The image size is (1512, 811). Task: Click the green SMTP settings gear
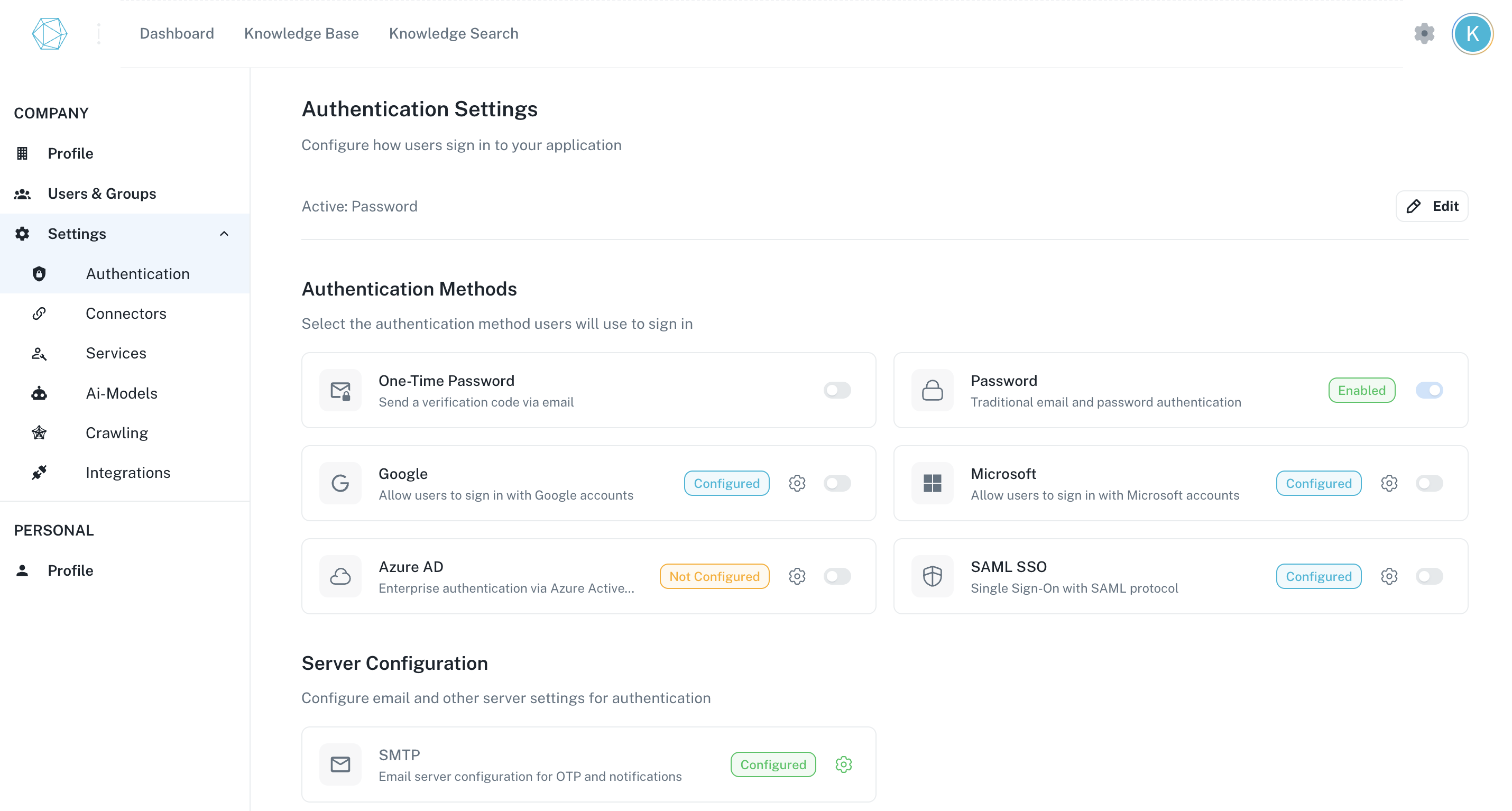click(843, 764)
